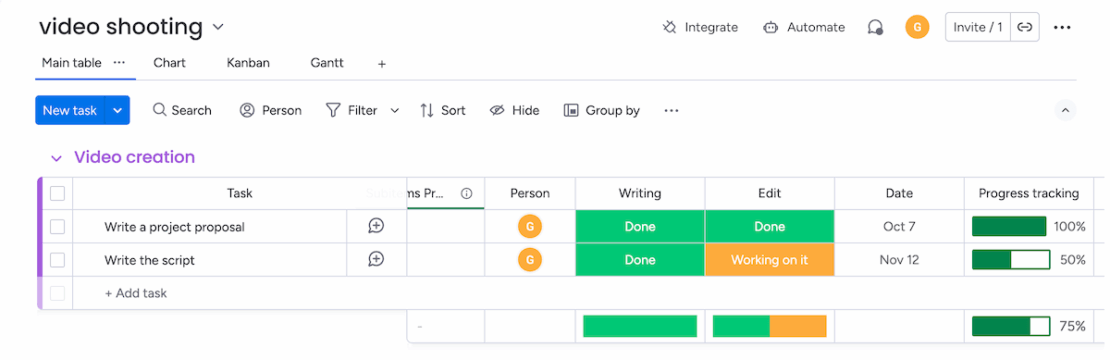Open the Filter tool
The height and width of the screenshot is (360, 1110).
tap(351, 110)
